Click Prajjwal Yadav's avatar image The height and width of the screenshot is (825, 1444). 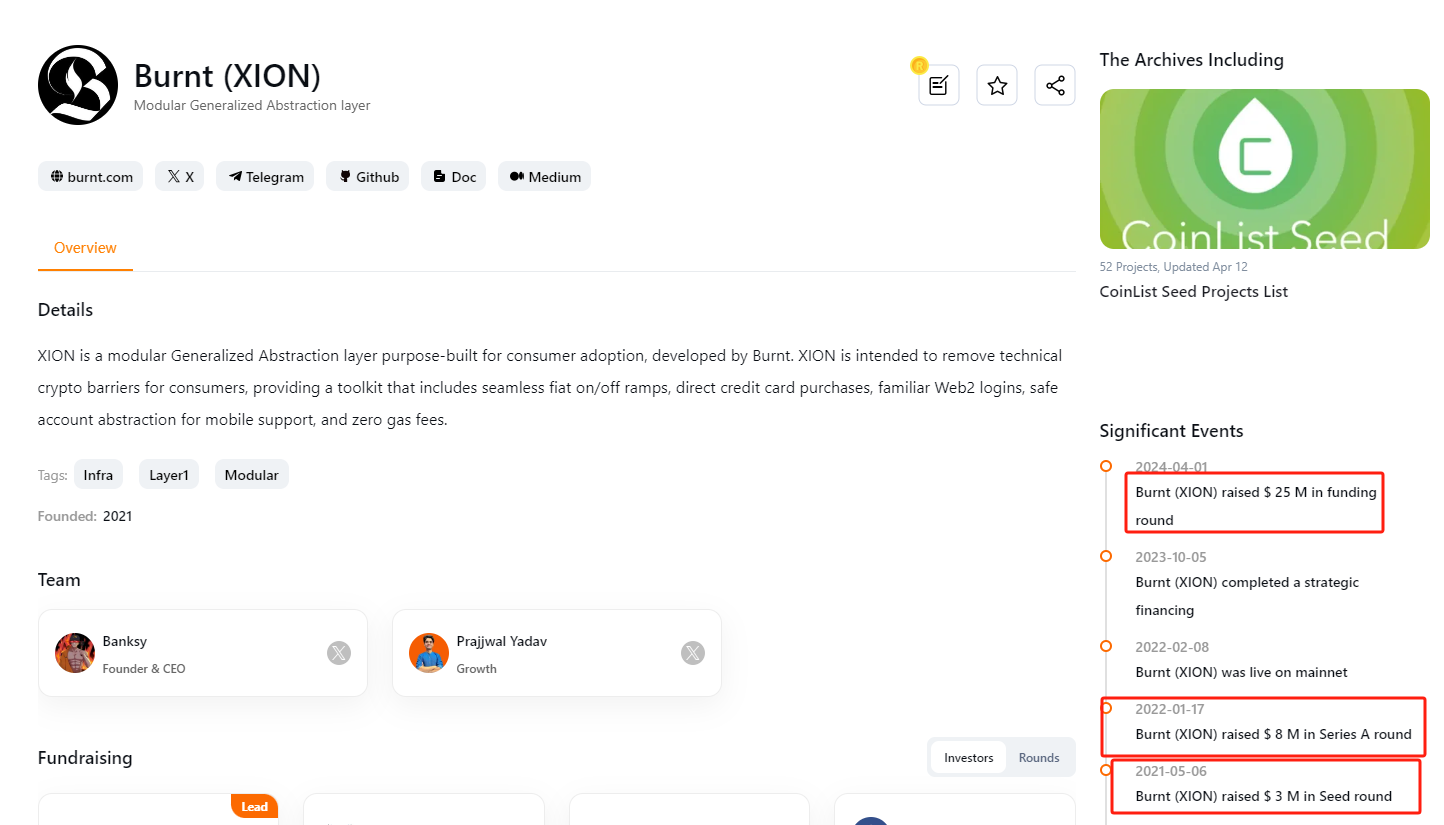[x=429, y=653]
